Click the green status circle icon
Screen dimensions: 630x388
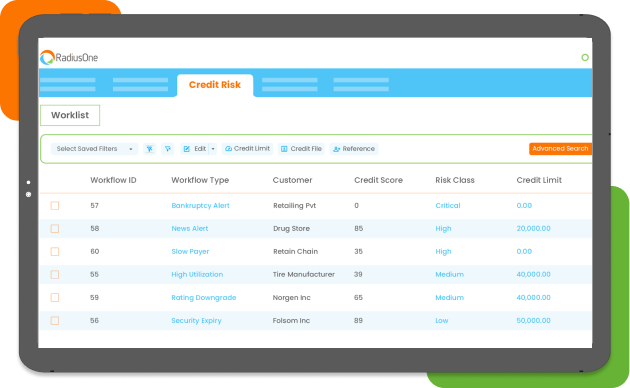(585, 57)
